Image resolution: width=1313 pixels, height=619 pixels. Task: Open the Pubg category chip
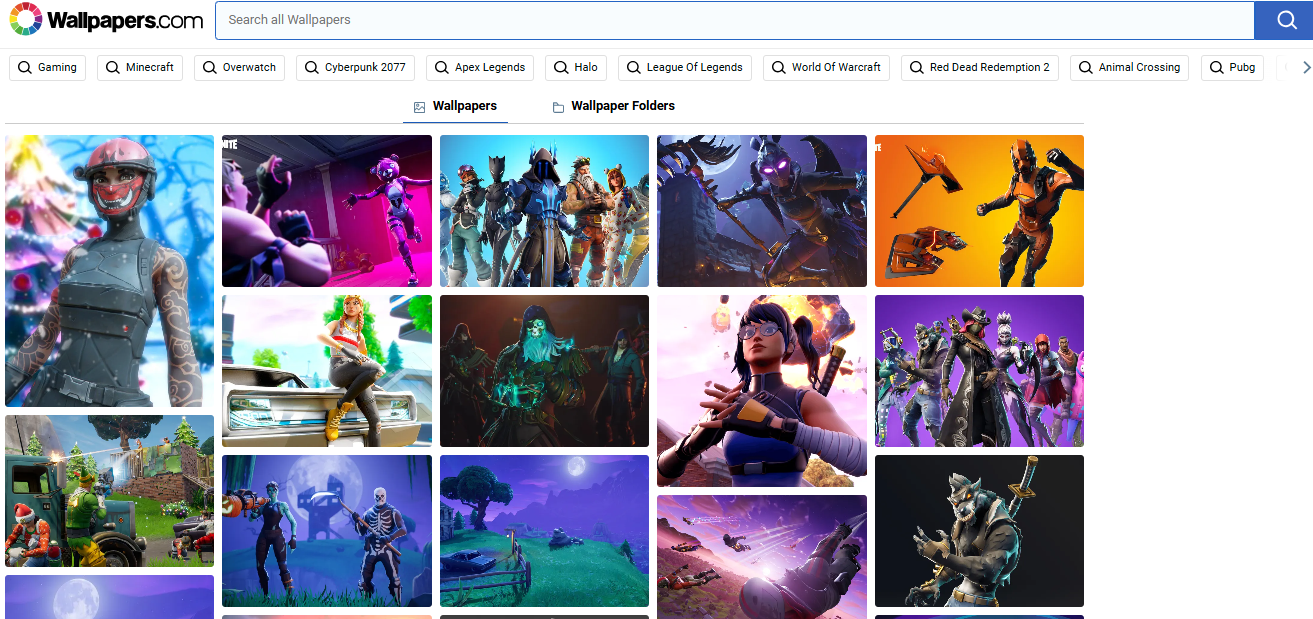(1232, 68)
